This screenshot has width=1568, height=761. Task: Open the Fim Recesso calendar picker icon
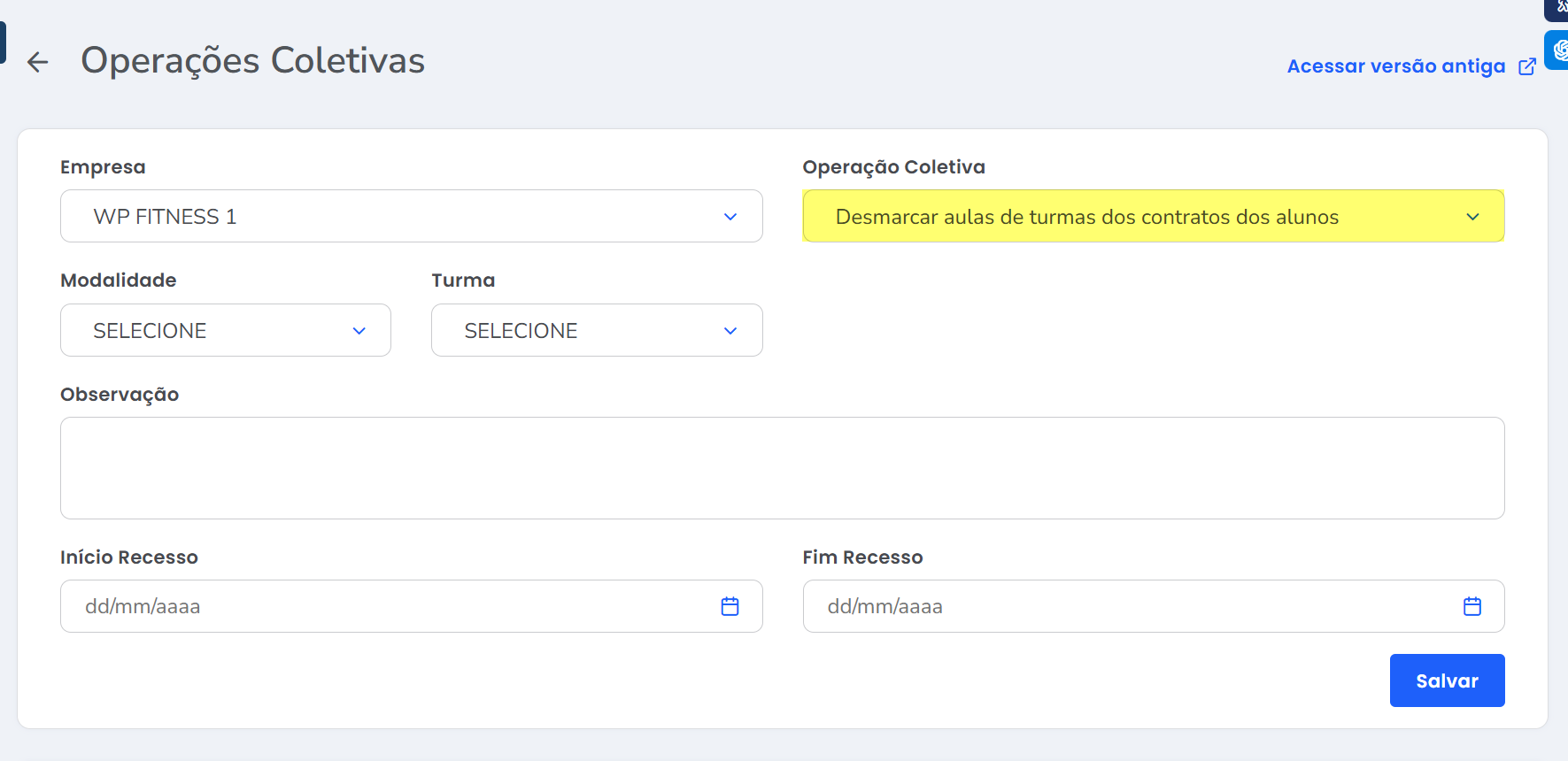[1471, 606]
